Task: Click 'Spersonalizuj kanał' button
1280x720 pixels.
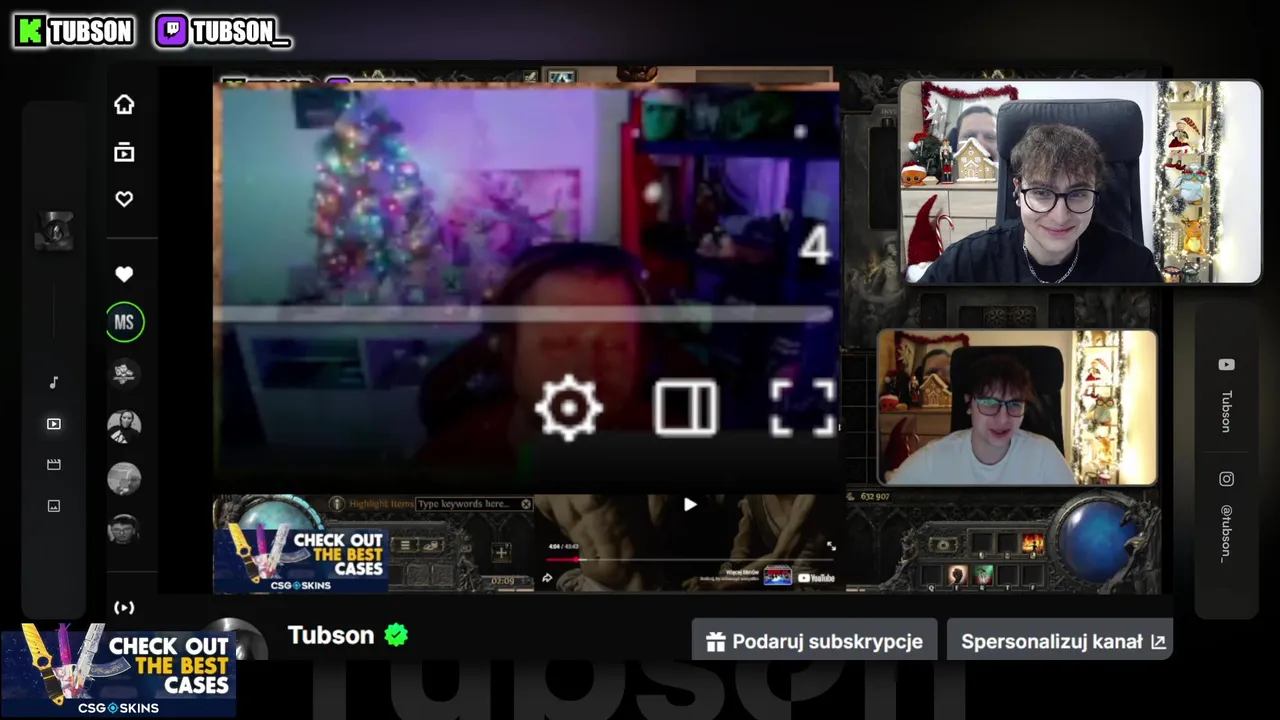Action: click(1059, 641)
